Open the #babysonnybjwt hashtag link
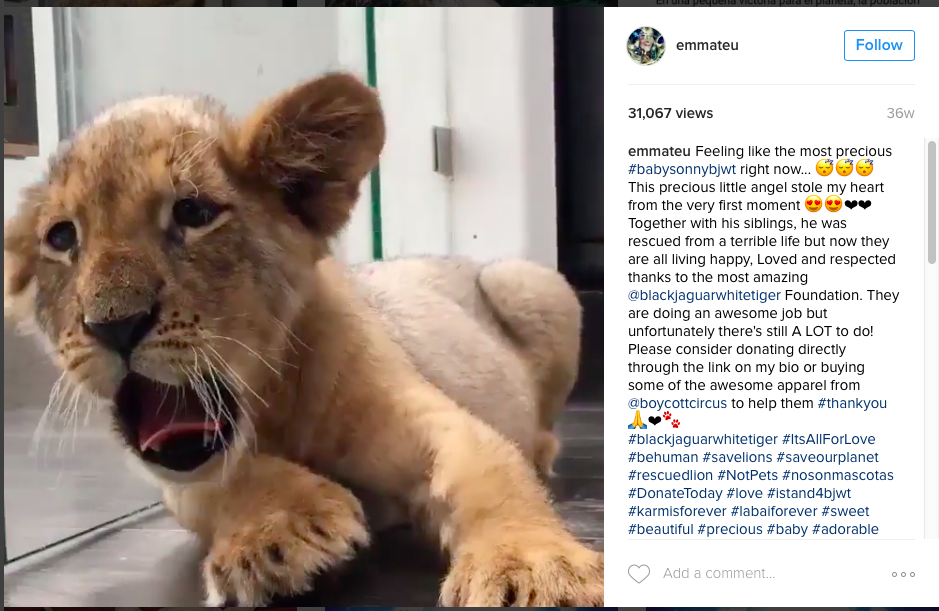Screen dimensions: 939x611 click(681, 169)
